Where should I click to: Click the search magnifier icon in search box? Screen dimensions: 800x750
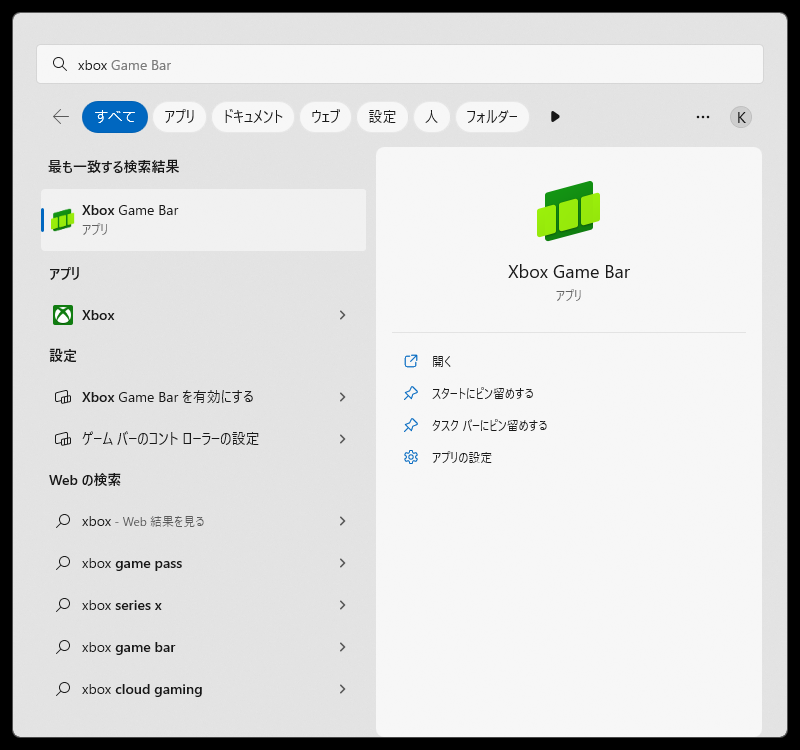click(60, 64)
